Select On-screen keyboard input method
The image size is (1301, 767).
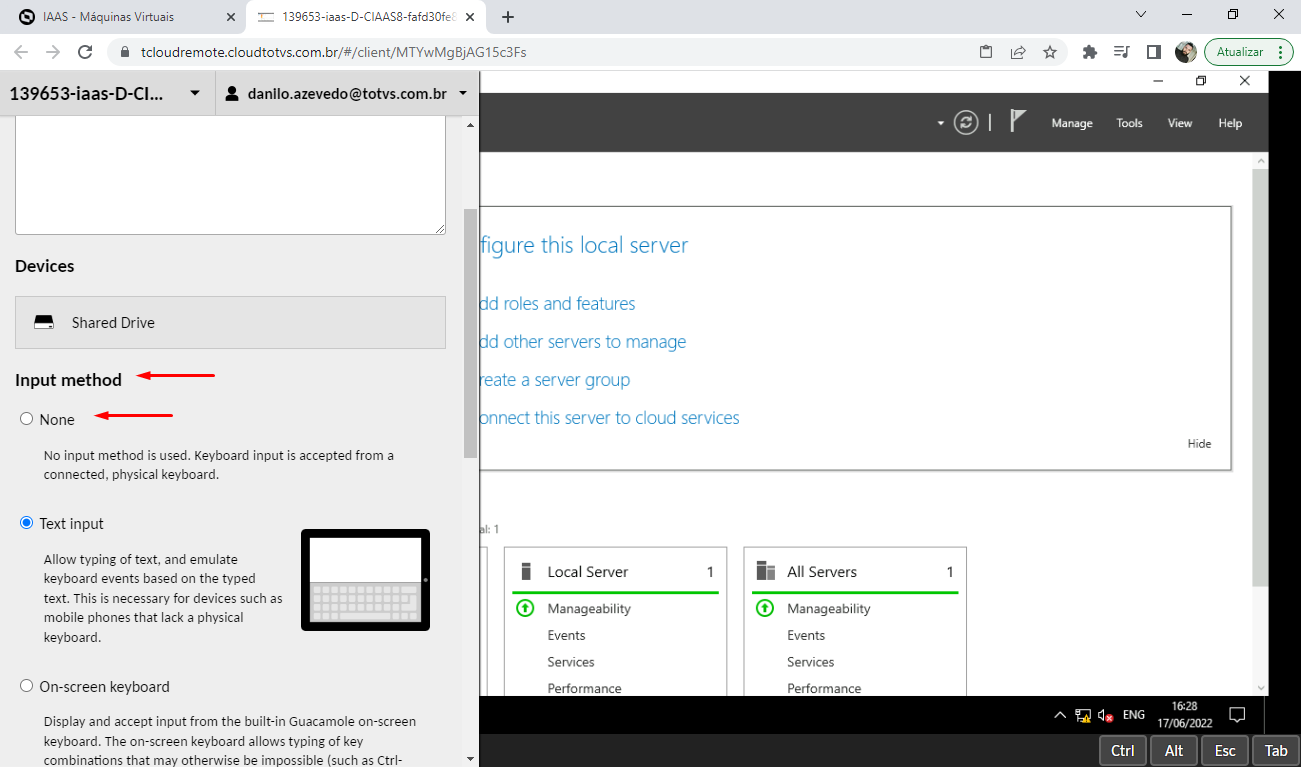pyautogui.click(x=27, y=686)
